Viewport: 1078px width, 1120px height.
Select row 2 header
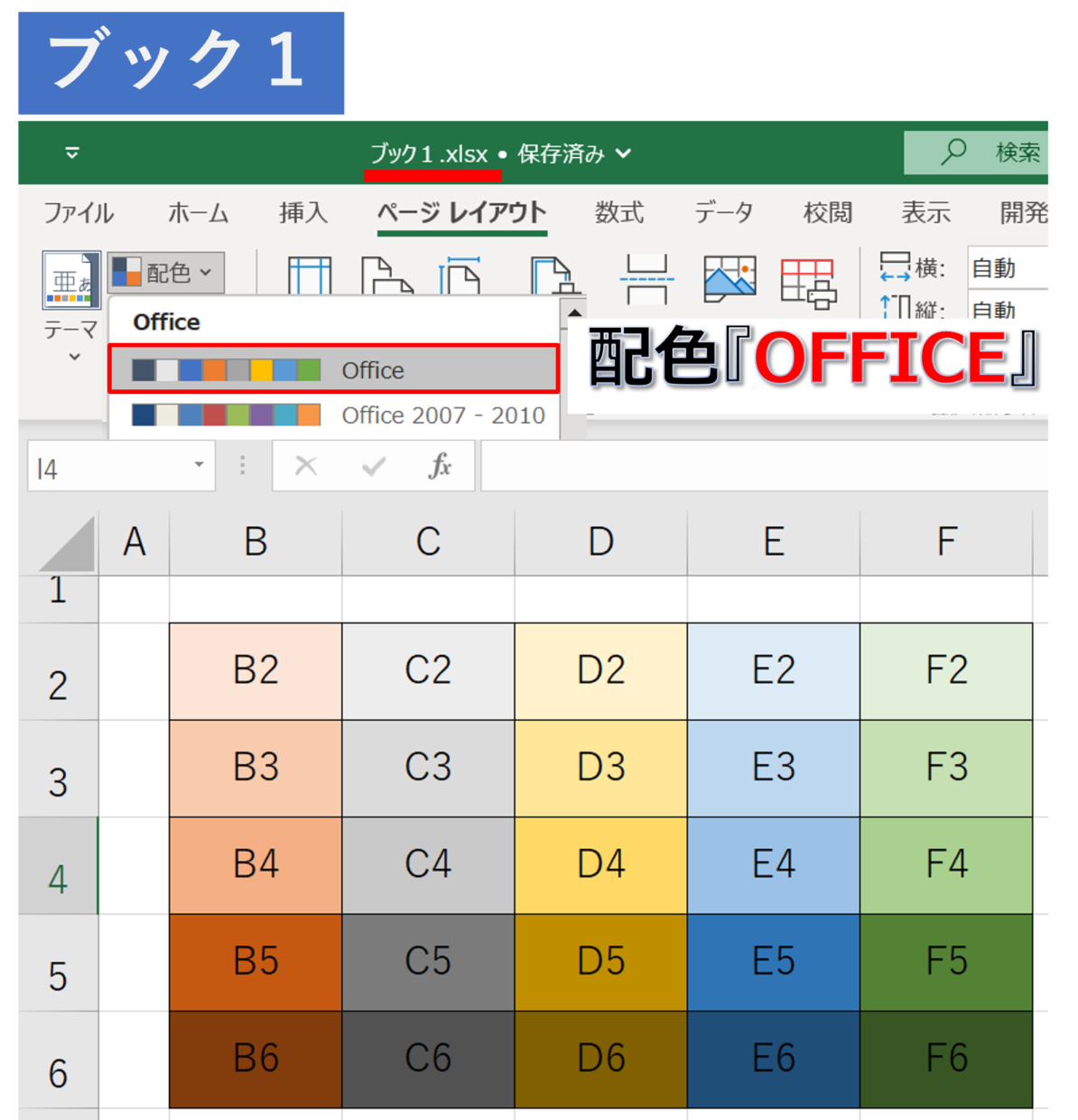(58, 672)
